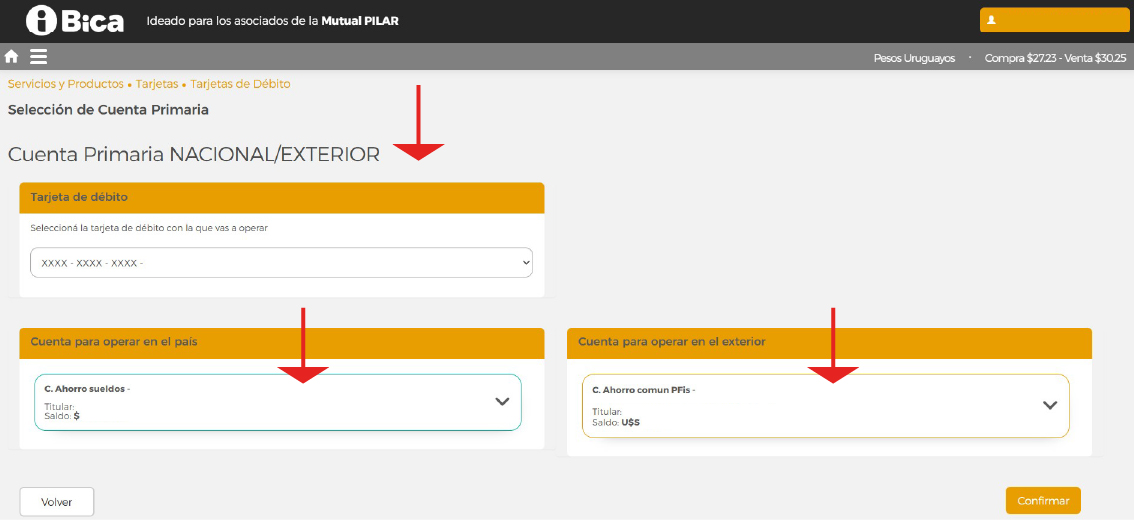Expand the C. Ahorro comun PFis account chevron

pos(1051,405)
